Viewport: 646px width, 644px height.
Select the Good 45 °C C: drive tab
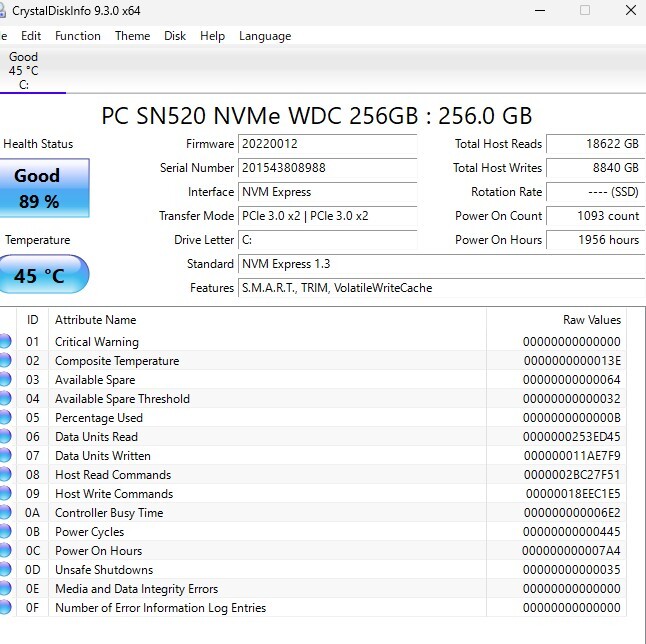(23, 71)
